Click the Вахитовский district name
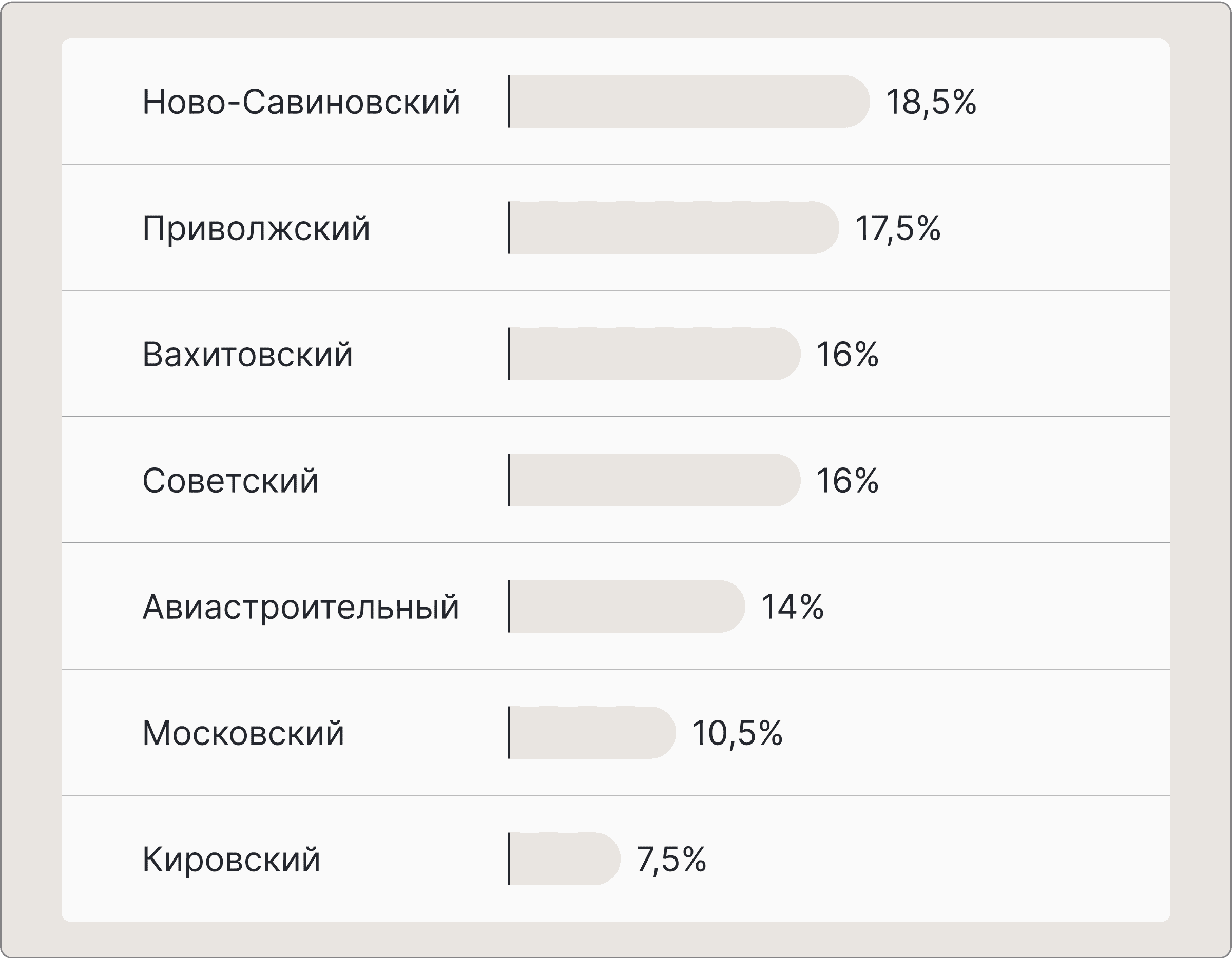 tap(247, 355)
